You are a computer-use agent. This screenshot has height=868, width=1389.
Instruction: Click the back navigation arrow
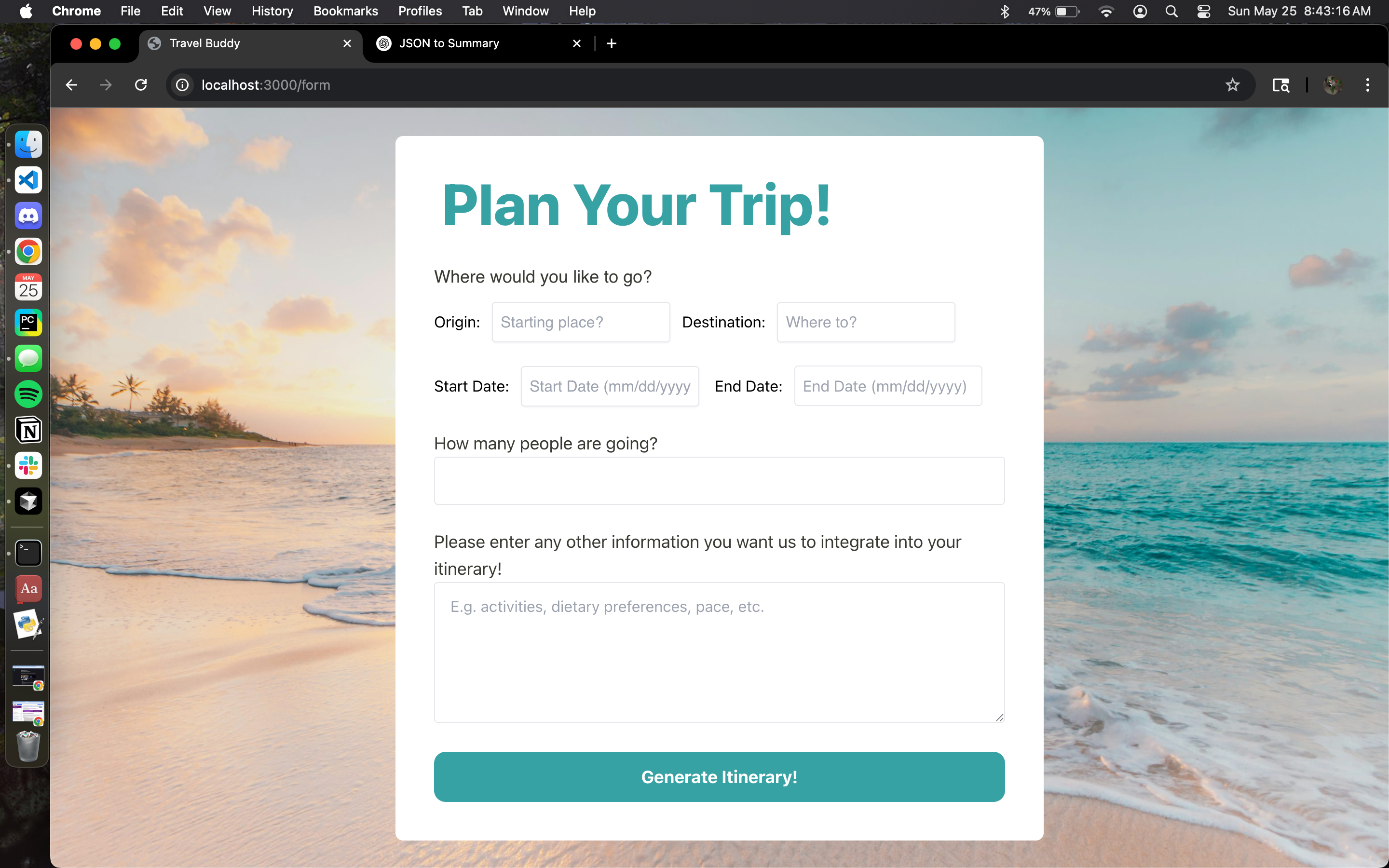point(71,85)
